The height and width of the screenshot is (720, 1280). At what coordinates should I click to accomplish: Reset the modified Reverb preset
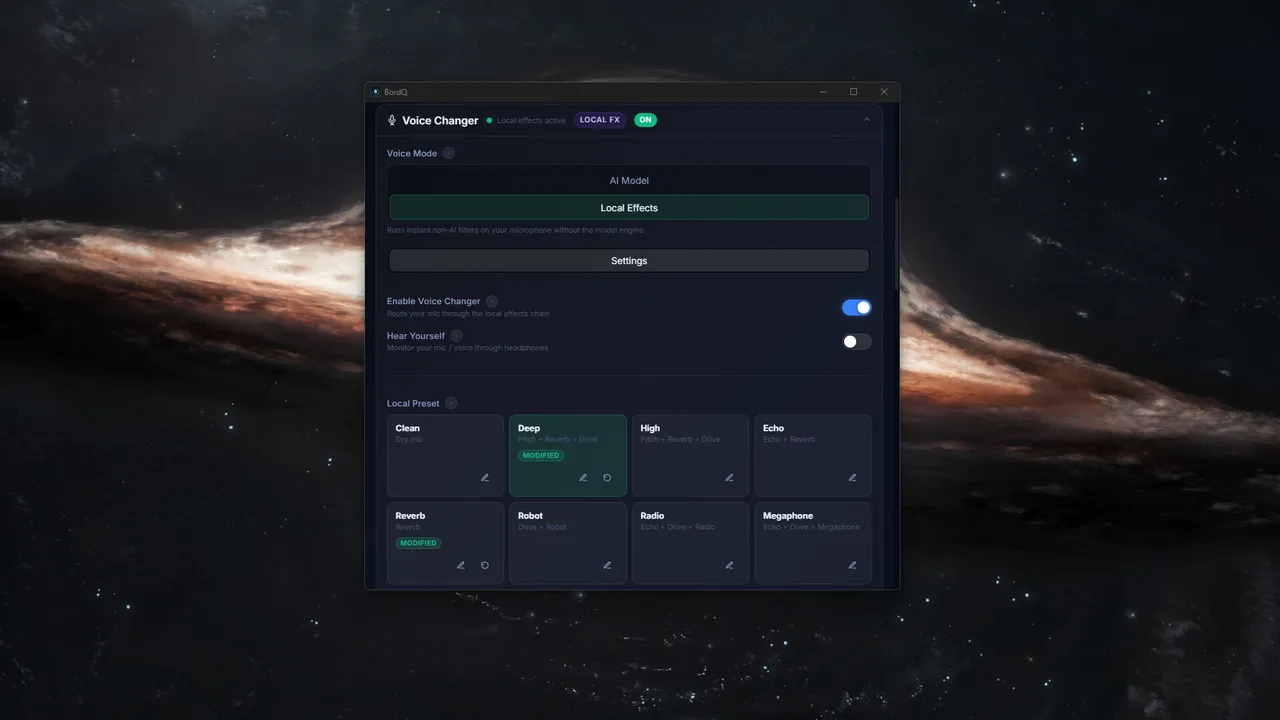tap(485, 565)
